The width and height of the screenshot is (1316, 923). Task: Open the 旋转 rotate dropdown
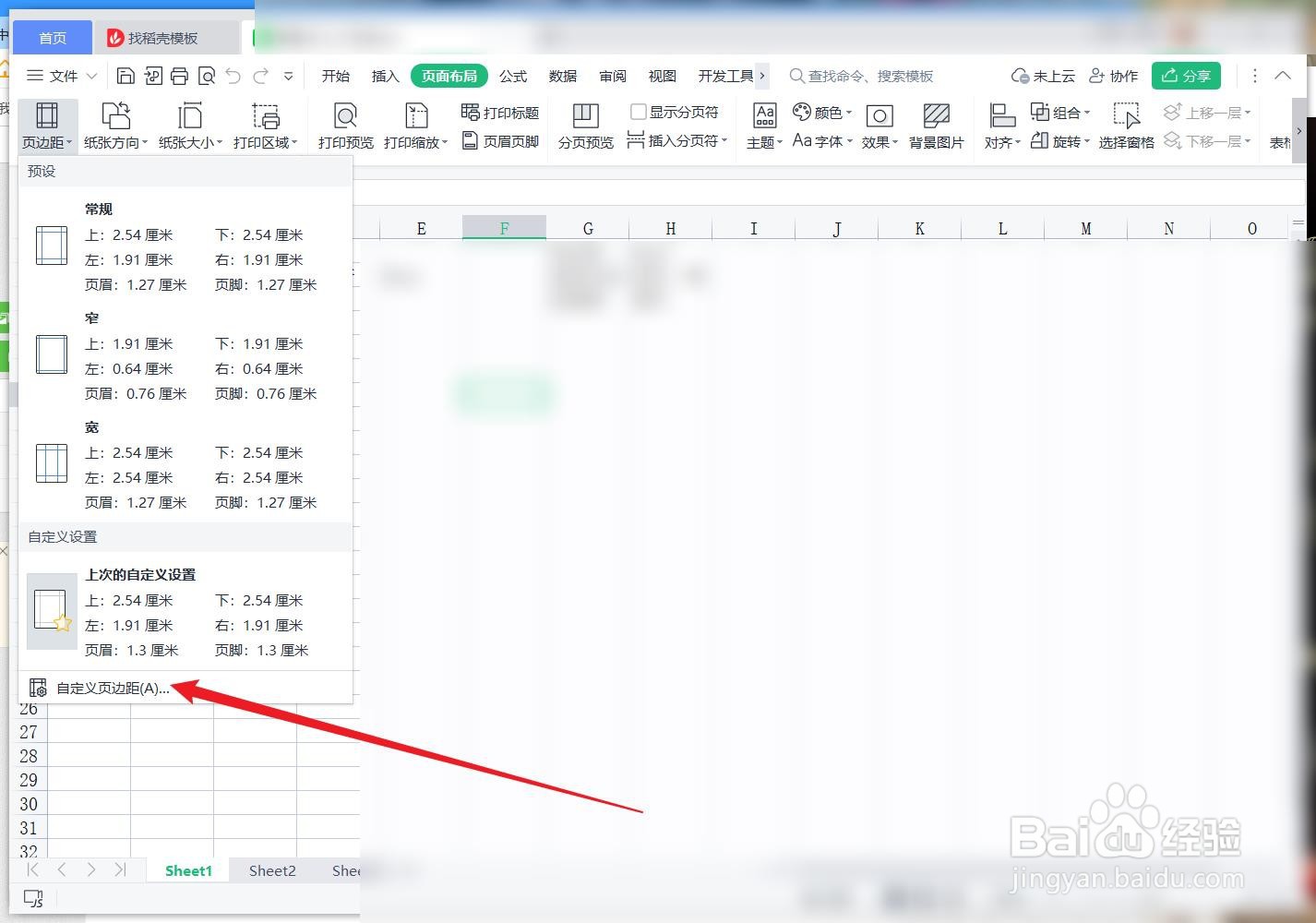pyautogui.click(x=1060, y=141)
